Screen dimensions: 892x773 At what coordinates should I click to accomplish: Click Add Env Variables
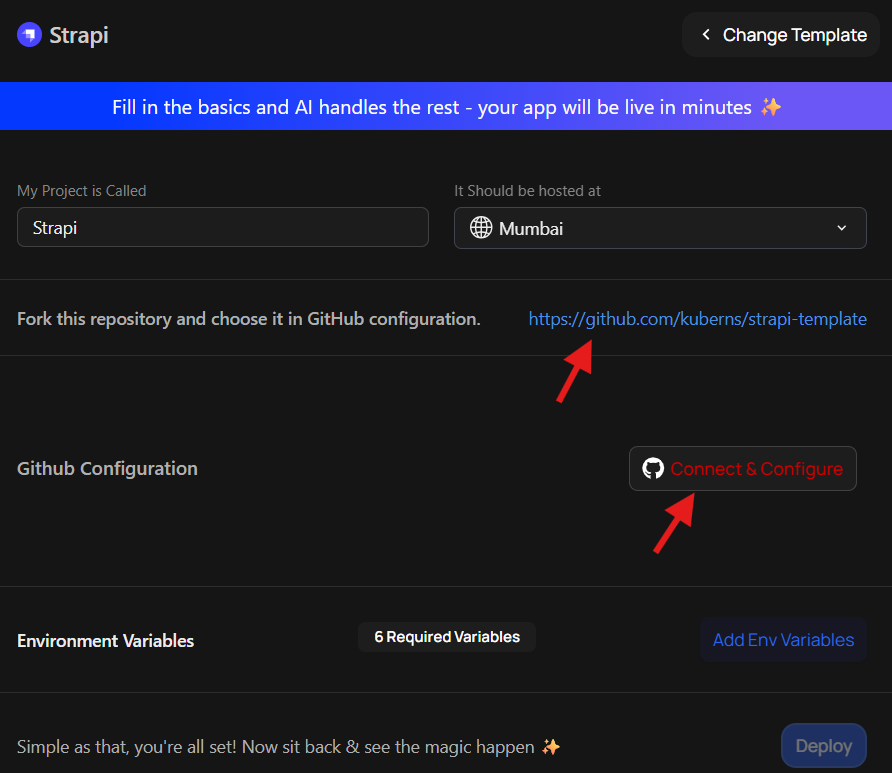[783, 640]
